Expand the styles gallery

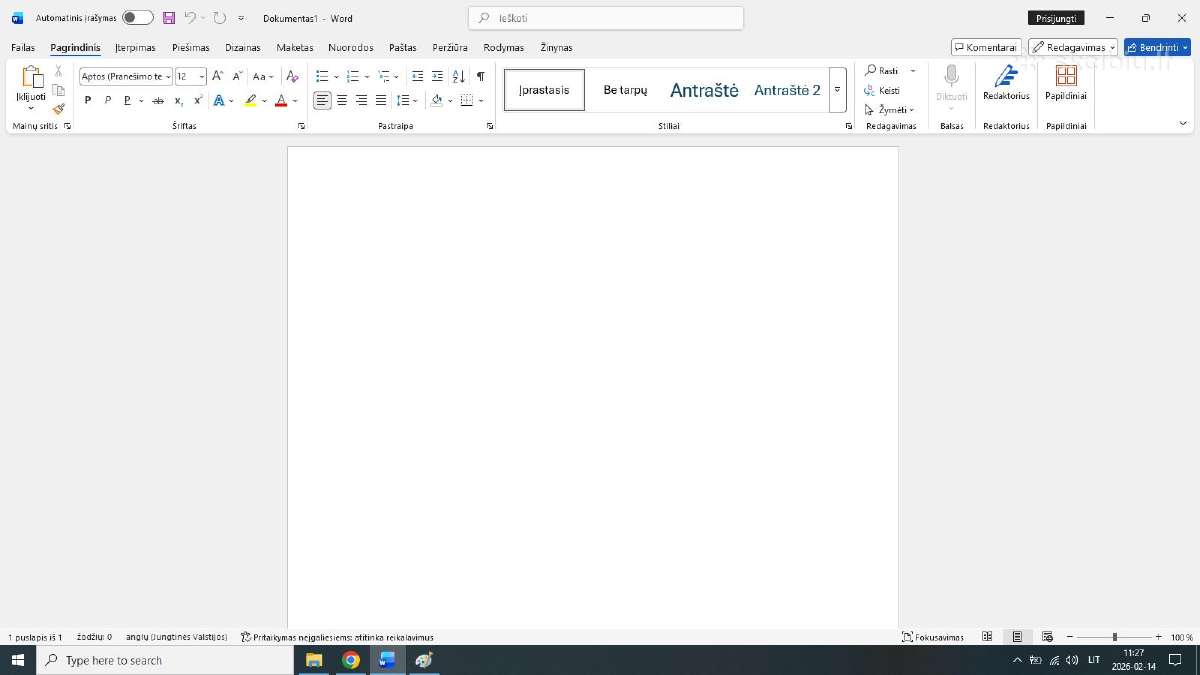[x=837, y=89]
